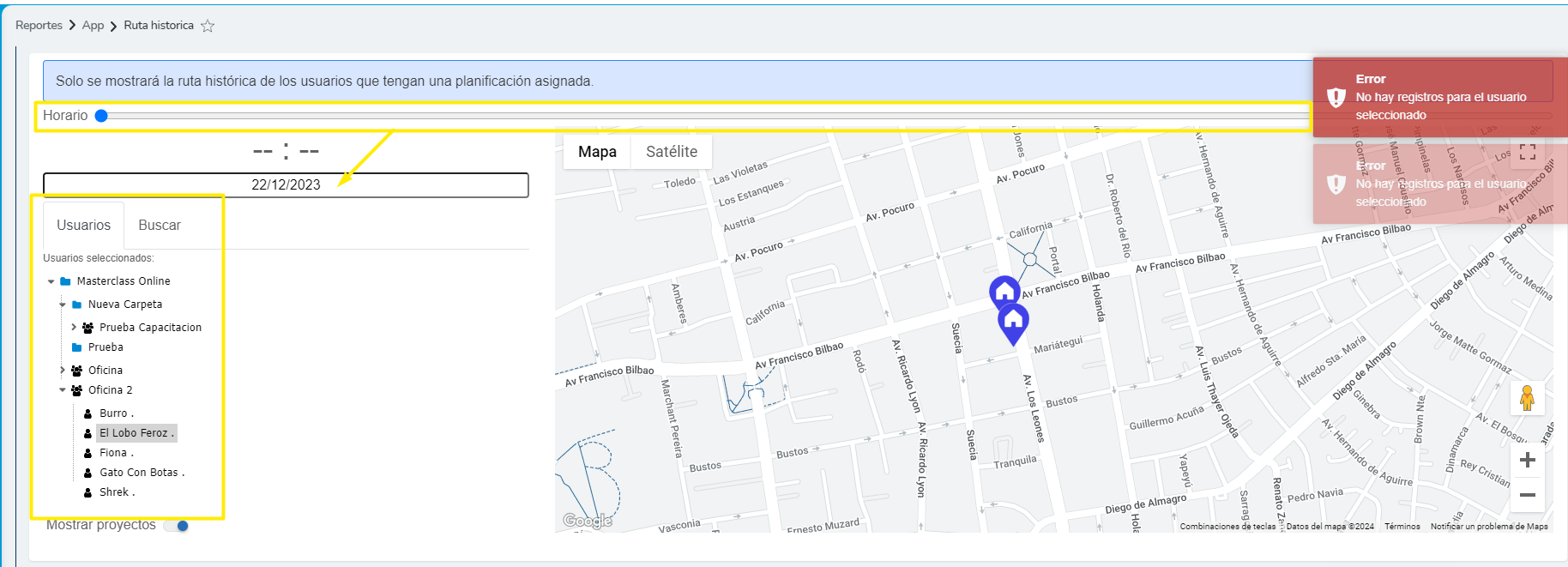Click the date field showing 22/12/2023
This screenshot has height=567, width=1568.
point(286,185)
